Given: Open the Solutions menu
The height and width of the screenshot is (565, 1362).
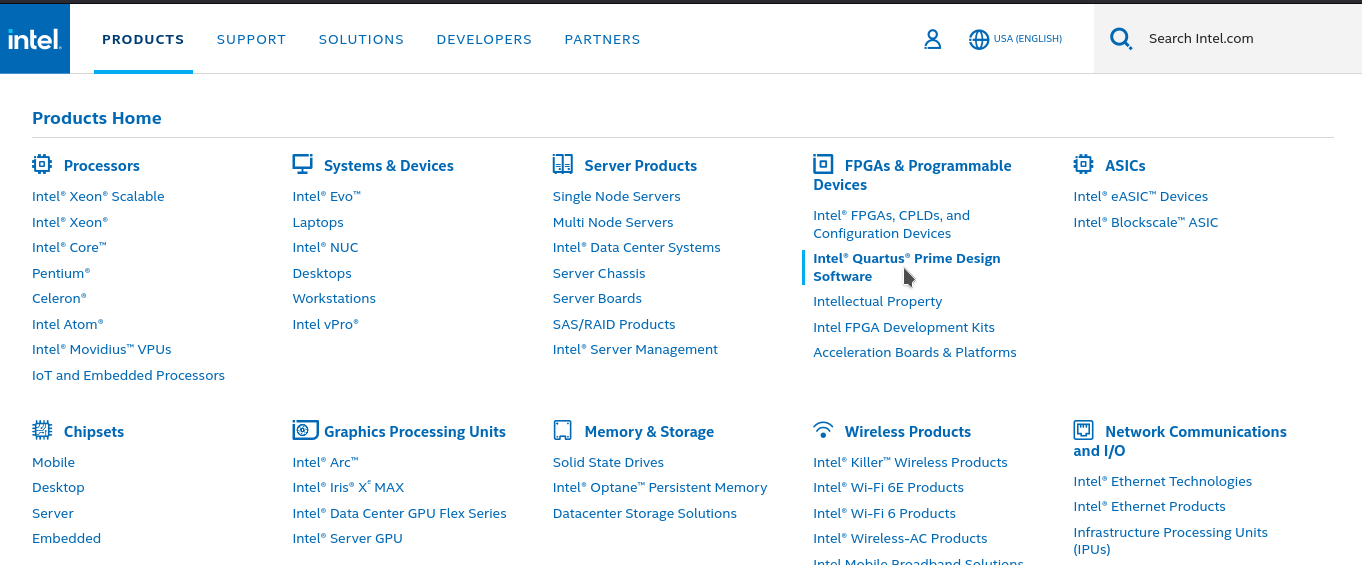Looking at the screenshot, I should 361,40.
